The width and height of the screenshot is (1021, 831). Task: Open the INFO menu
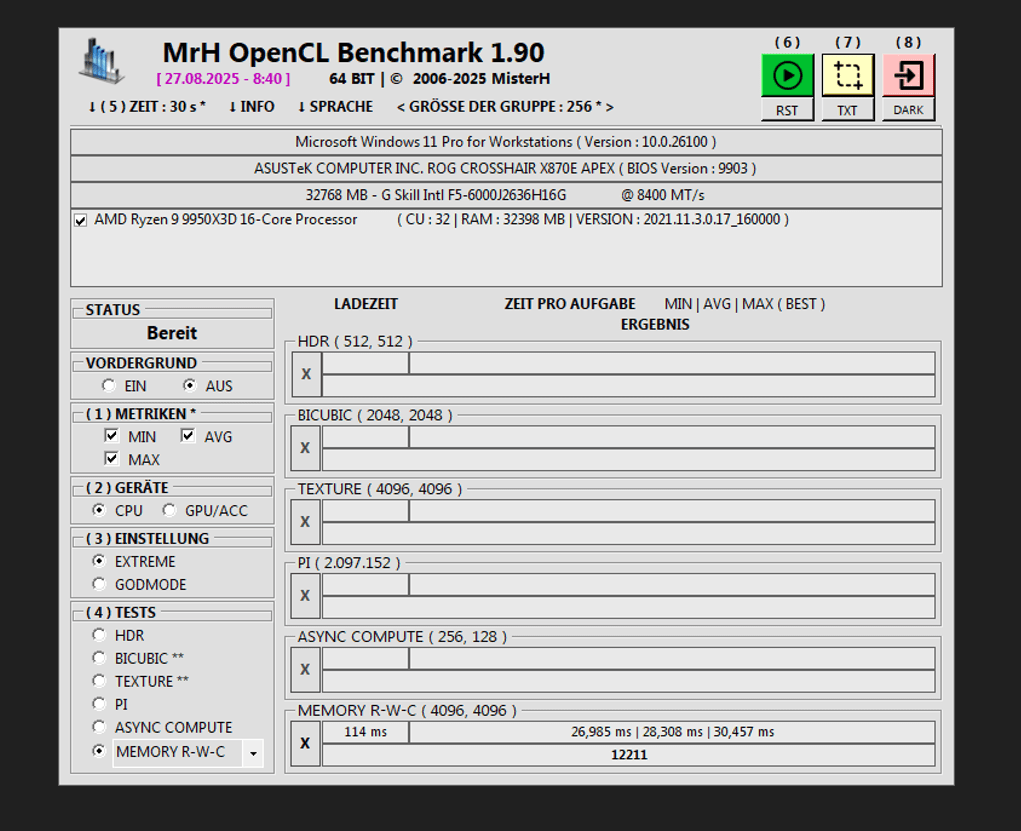[x=251, y=107]
